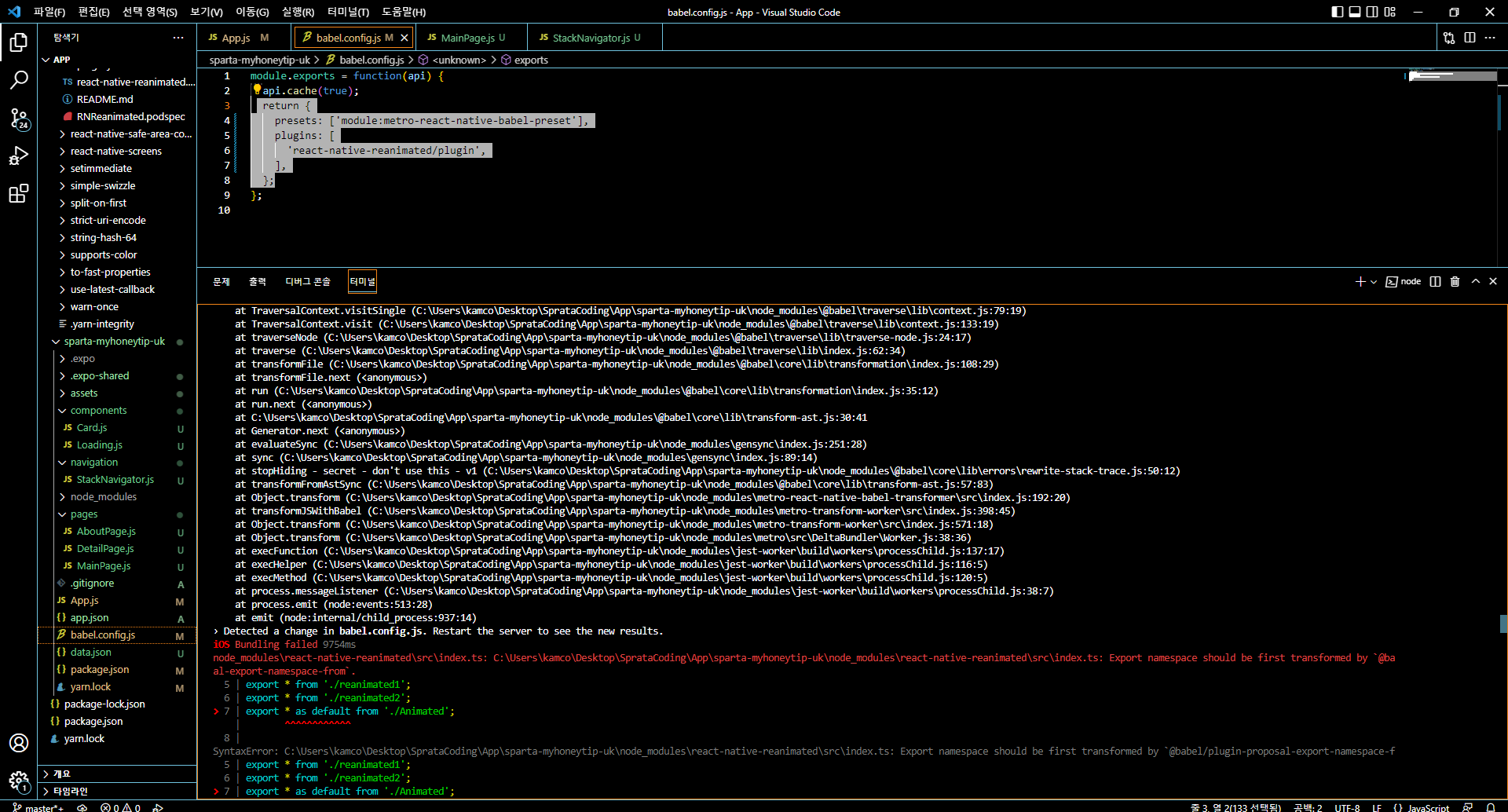Open the 파일(F) menu
The height and width of the screenshot is (812, 1508).
pyautogui.click(x=49, y=12)
